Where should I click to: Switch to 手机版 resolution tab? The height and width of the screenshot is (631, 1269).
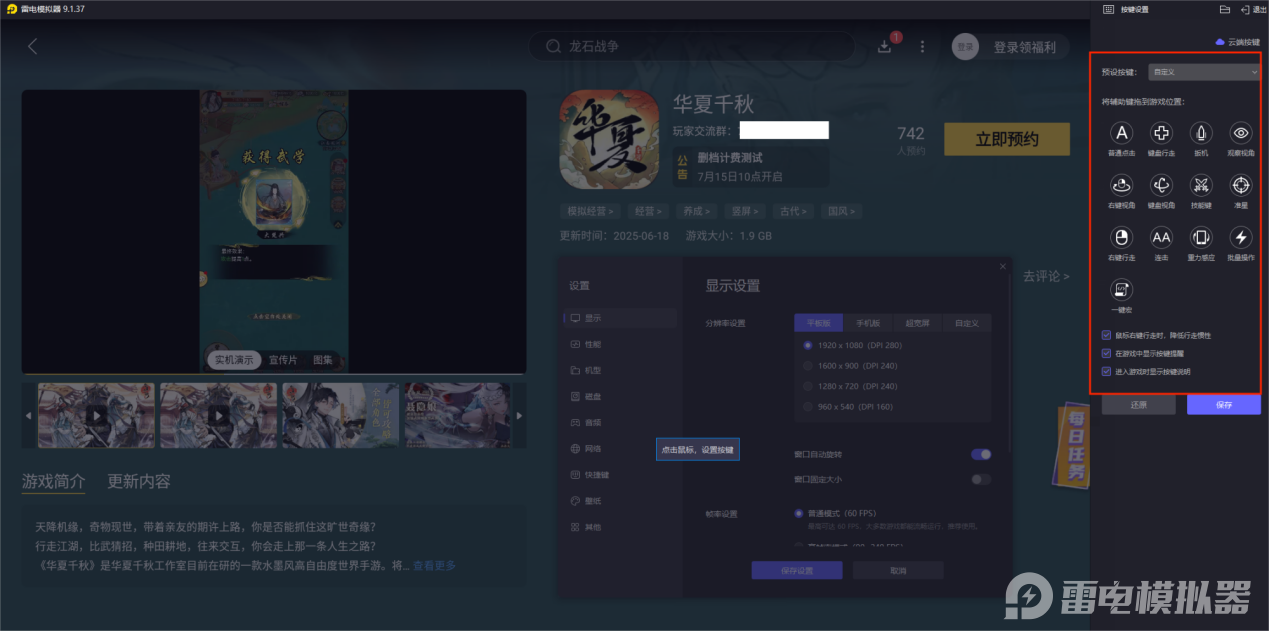pos(866,323)
